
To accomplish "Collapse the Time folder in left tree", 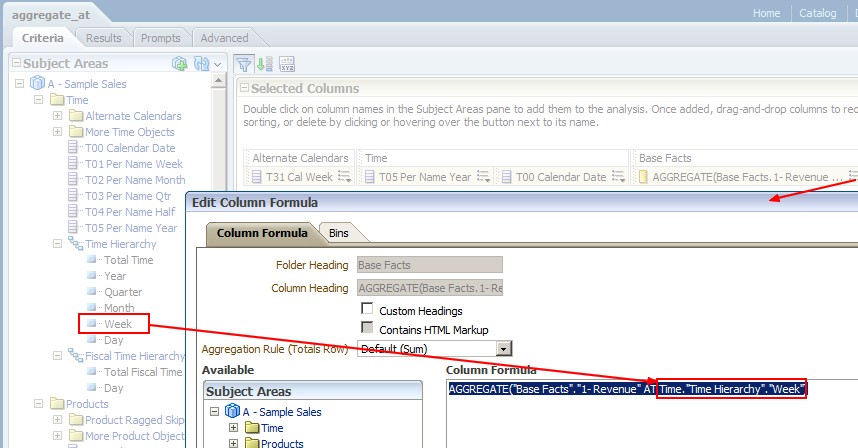I will coord(38,100).
